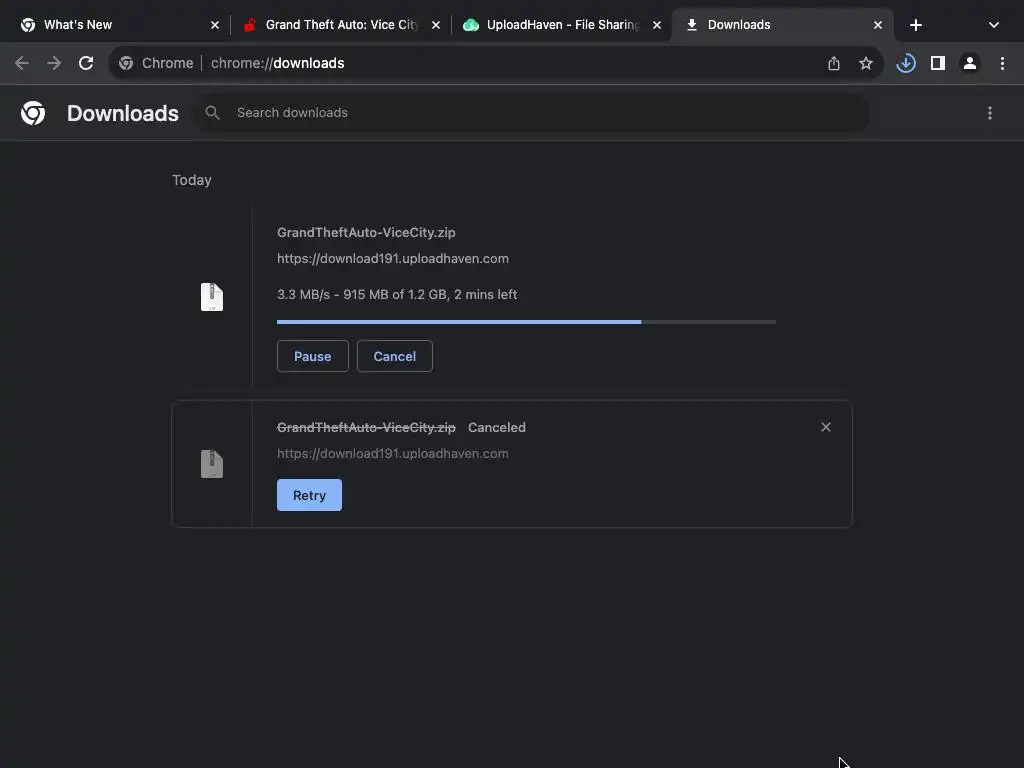
Task: Click the '3.3 MB/s - 915 MB' status text
Action: click(397, 295)
